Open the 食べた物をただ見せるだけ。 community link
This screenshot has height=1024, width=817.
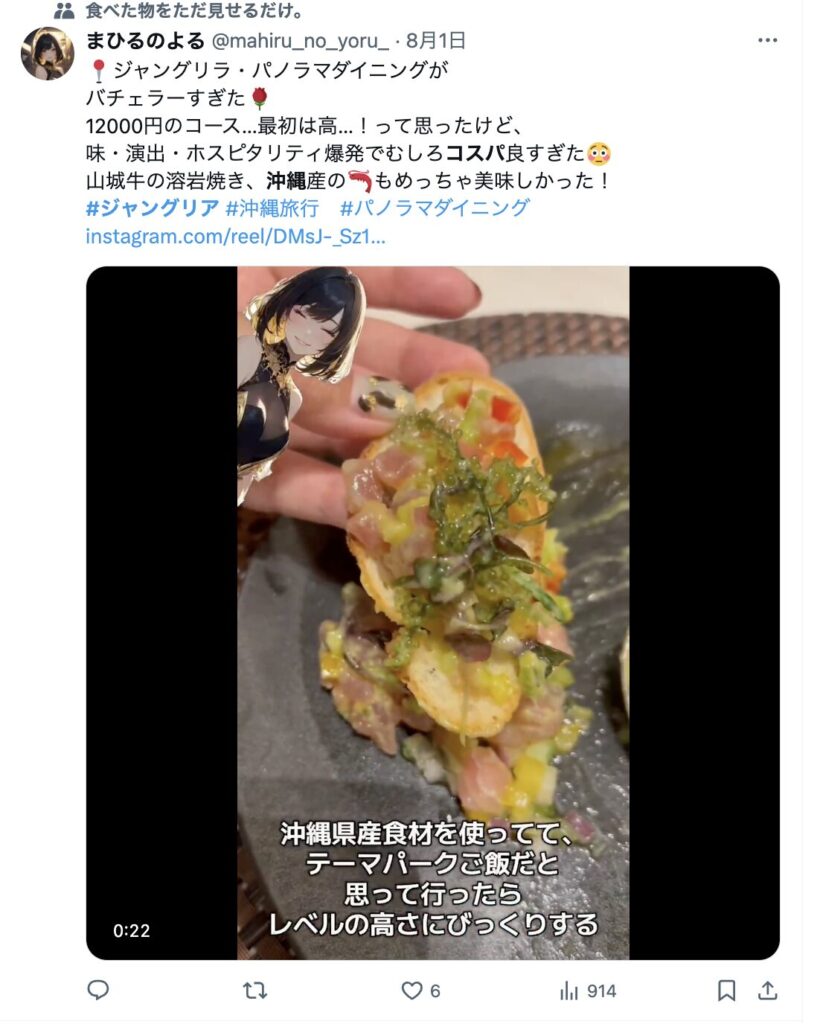pyautogui.click(x=195, y=11)
